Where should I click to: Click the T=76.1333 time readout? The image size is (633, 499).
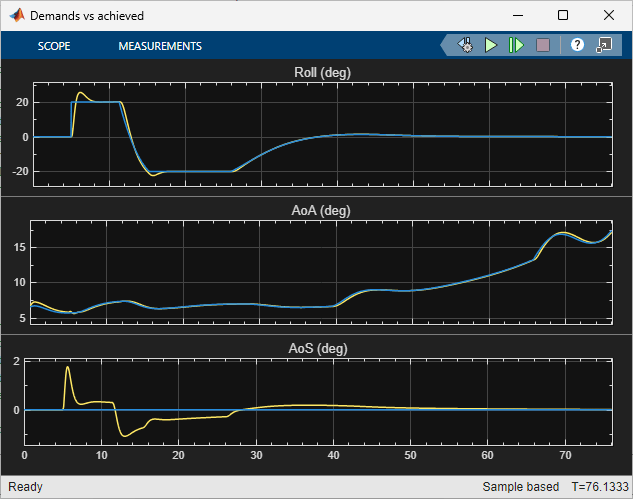point(599,487)
